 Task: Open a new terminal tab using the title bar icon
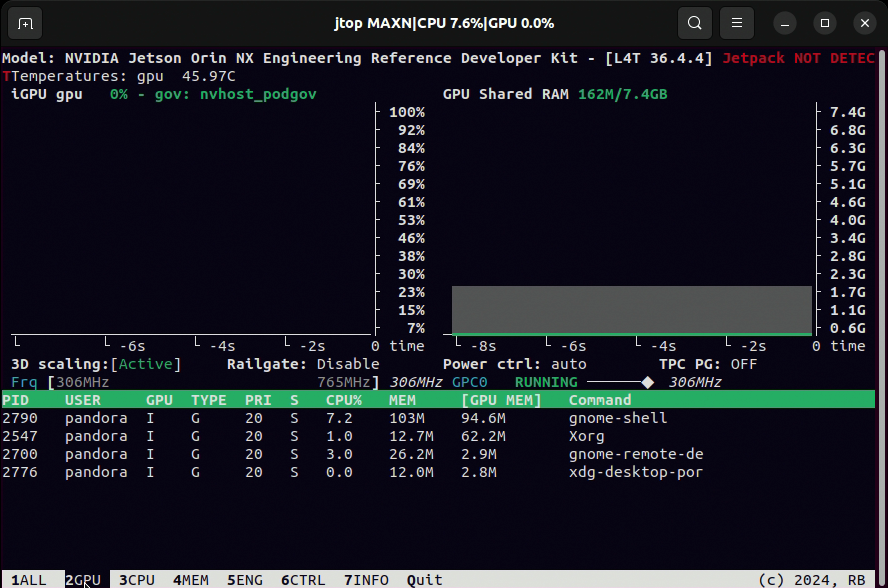pyautogui.click(x=25, y=22)
